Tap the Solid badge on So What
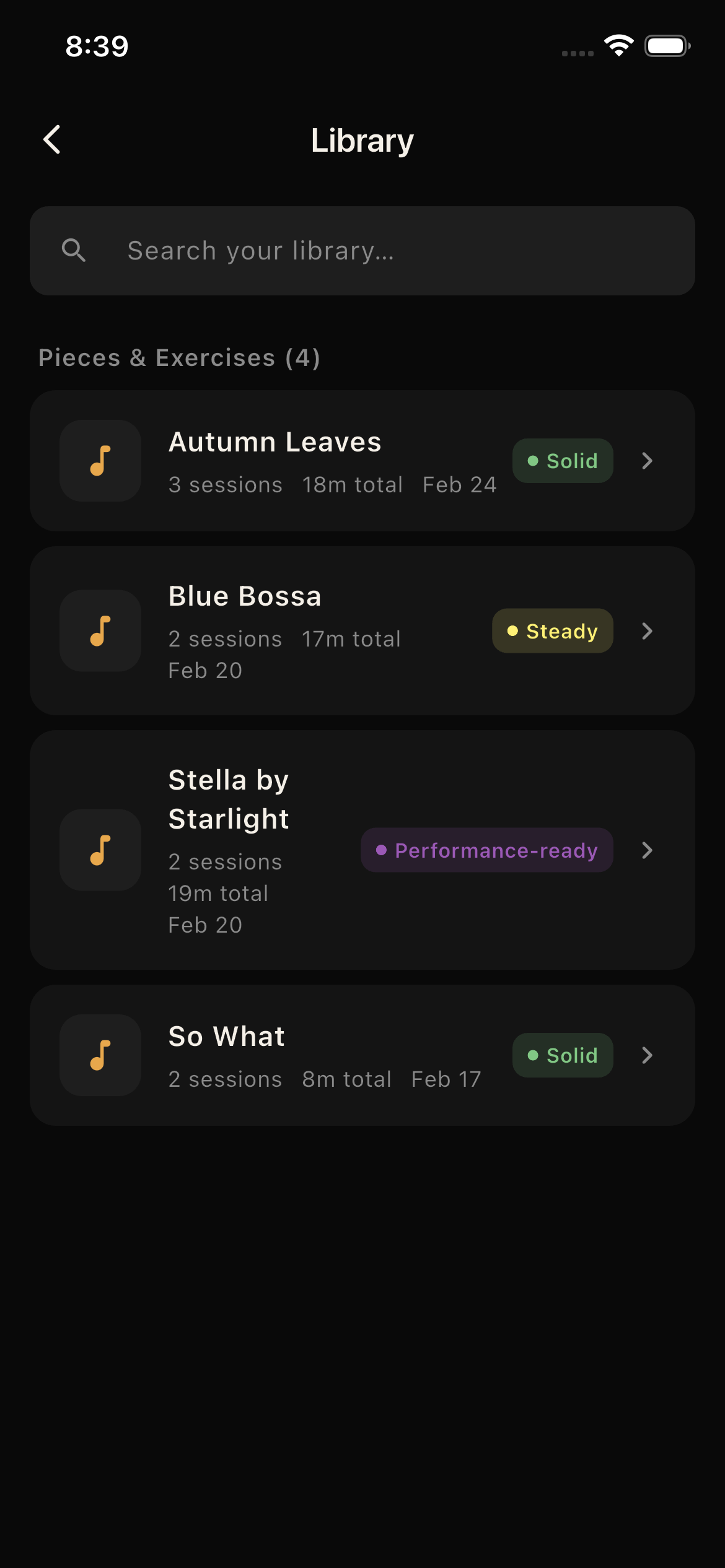Screen dimensions: 725x1568 pos(563,1055)
